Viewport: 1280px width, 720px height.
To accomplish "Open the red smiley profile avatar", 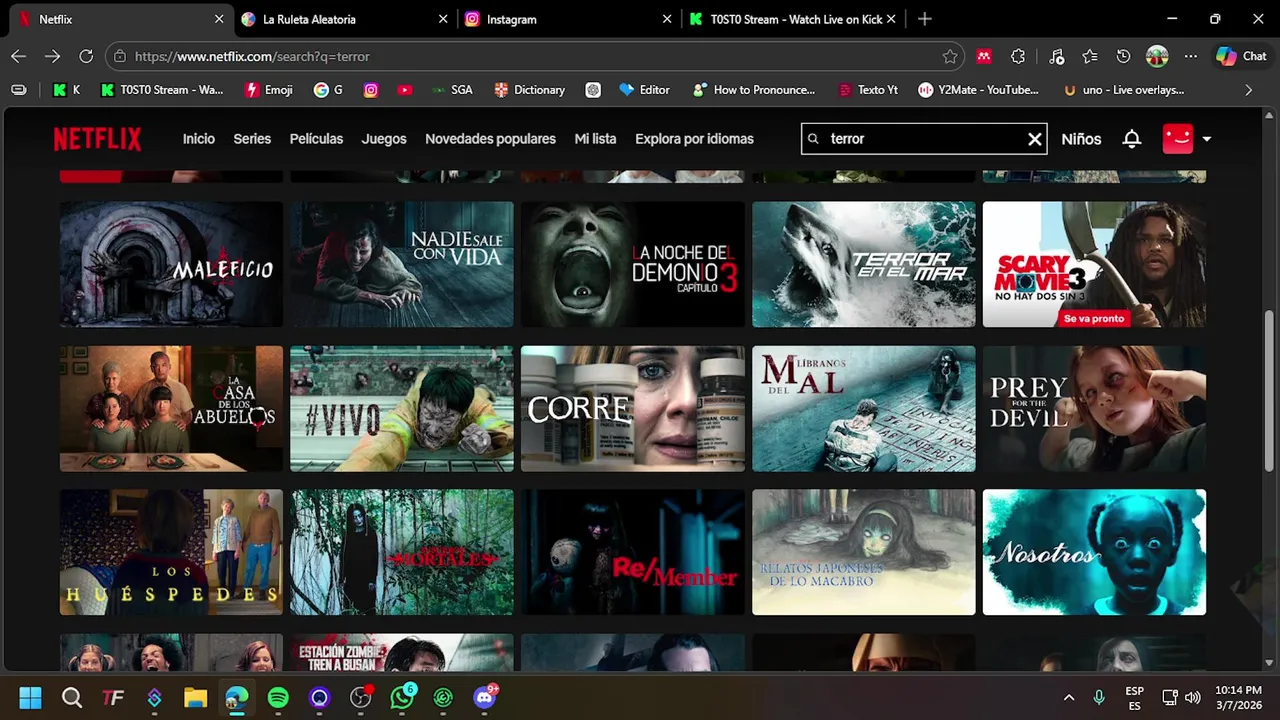I will 1178,139.
